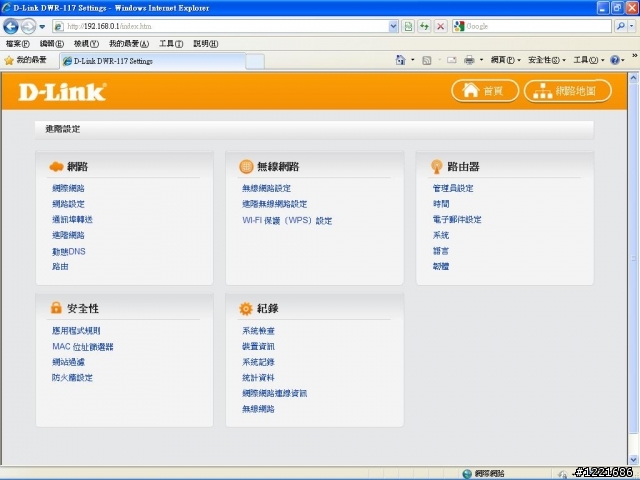Open the 說明(H) menu
Image resolution: width=640 pixels, height=480 pixels.
[205, 44]
